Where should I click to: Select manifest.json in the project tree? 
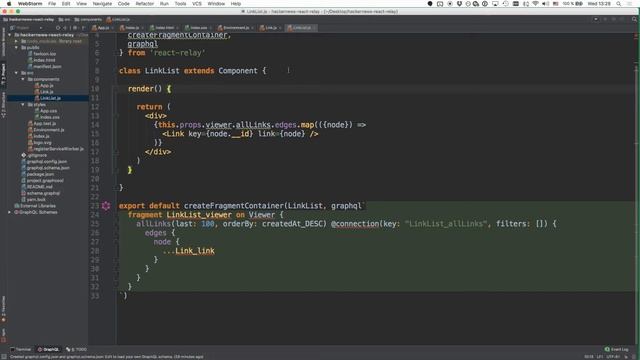47,67
